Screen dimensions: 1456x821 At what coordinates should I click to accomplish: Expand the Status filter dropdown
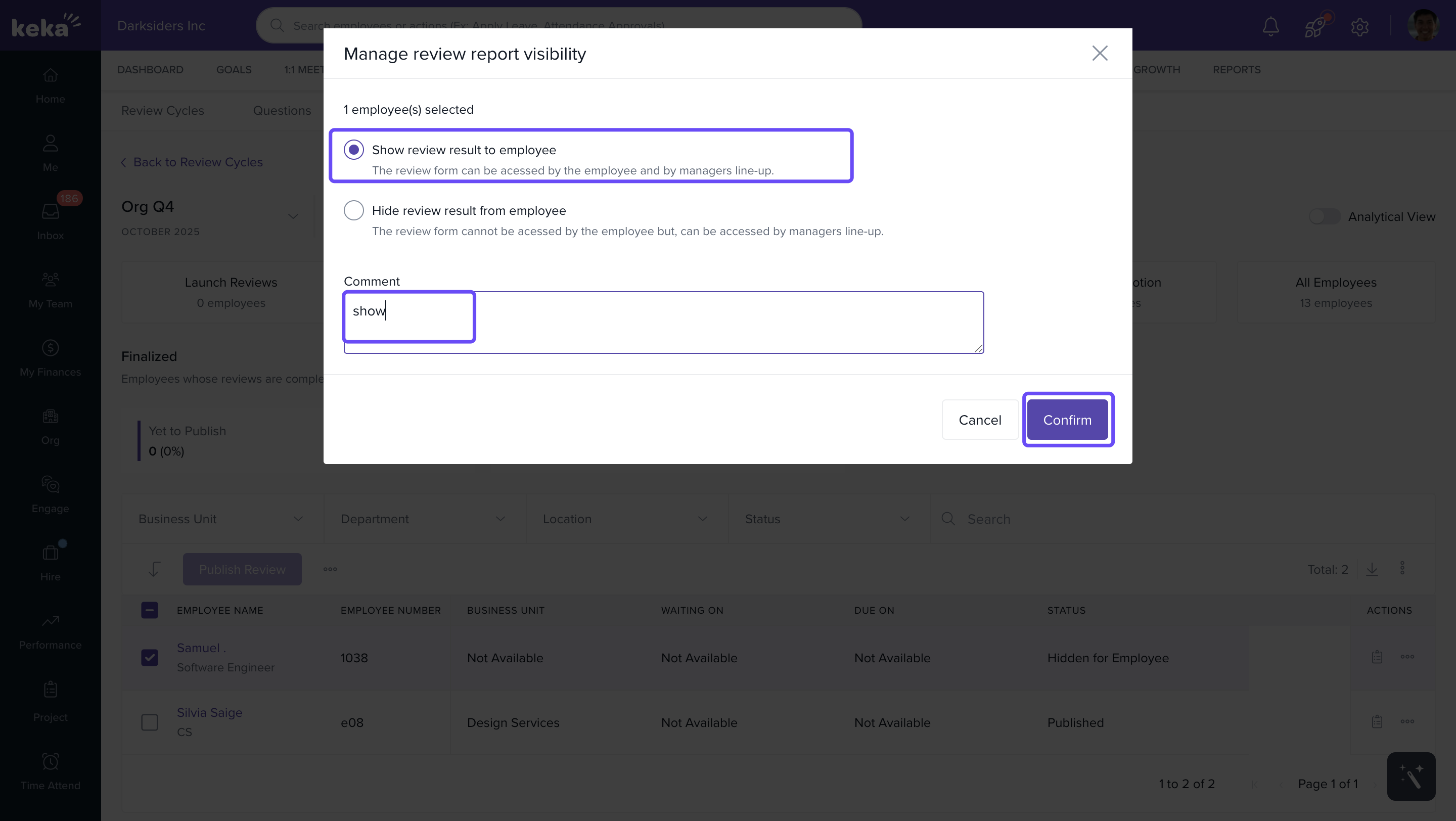[x=828, y=519]
